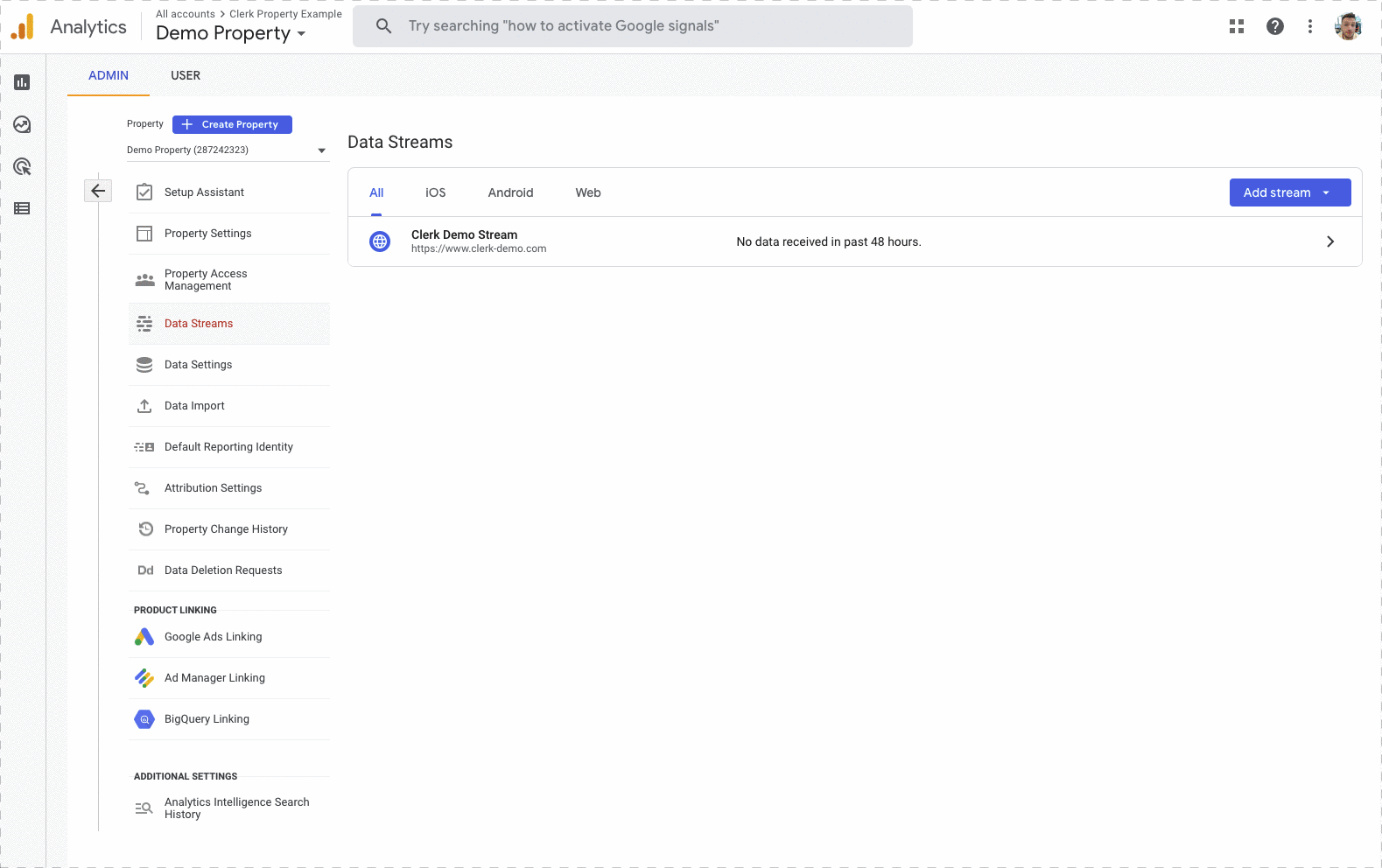Go to Property Change History
The width and height of the screenshot is (1382, 868).
[226, 529]
